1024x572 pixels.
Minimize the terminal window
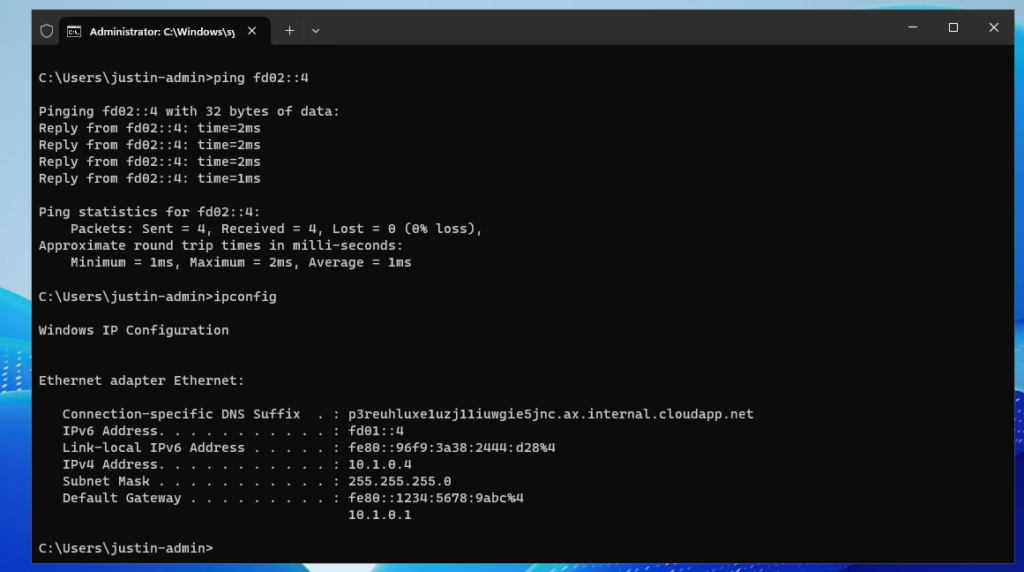[x=912, y=28]
